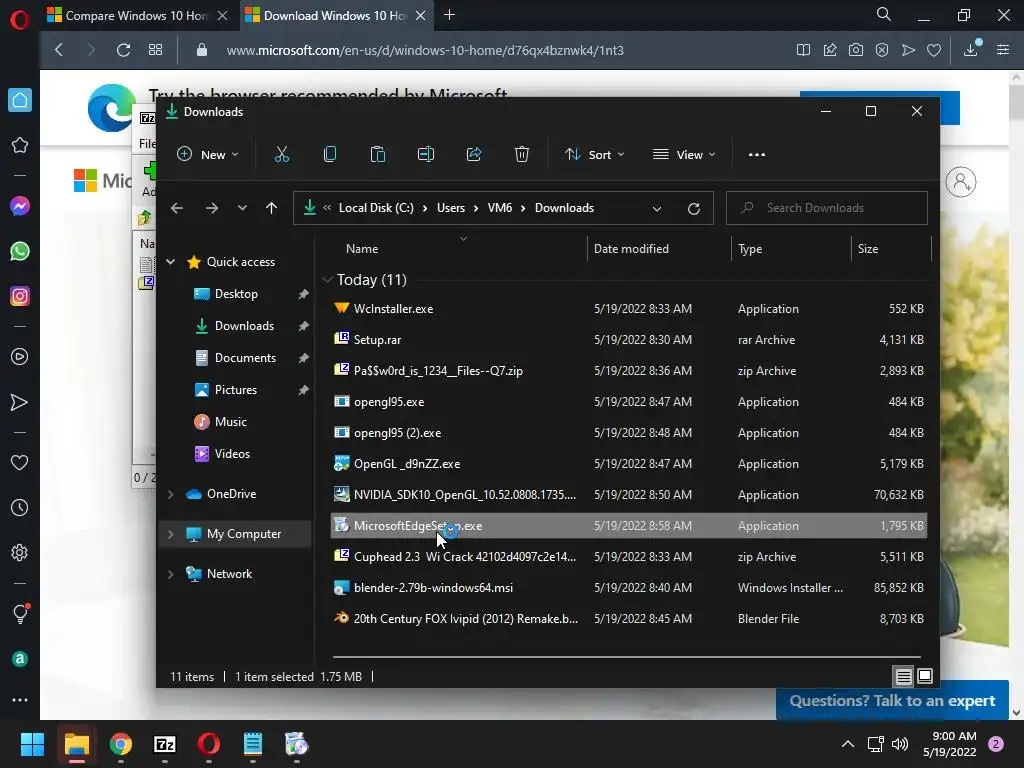The image size is (1024, 768).
Task: Switch to large thumbnails view icon
Action: pos(925,677)
